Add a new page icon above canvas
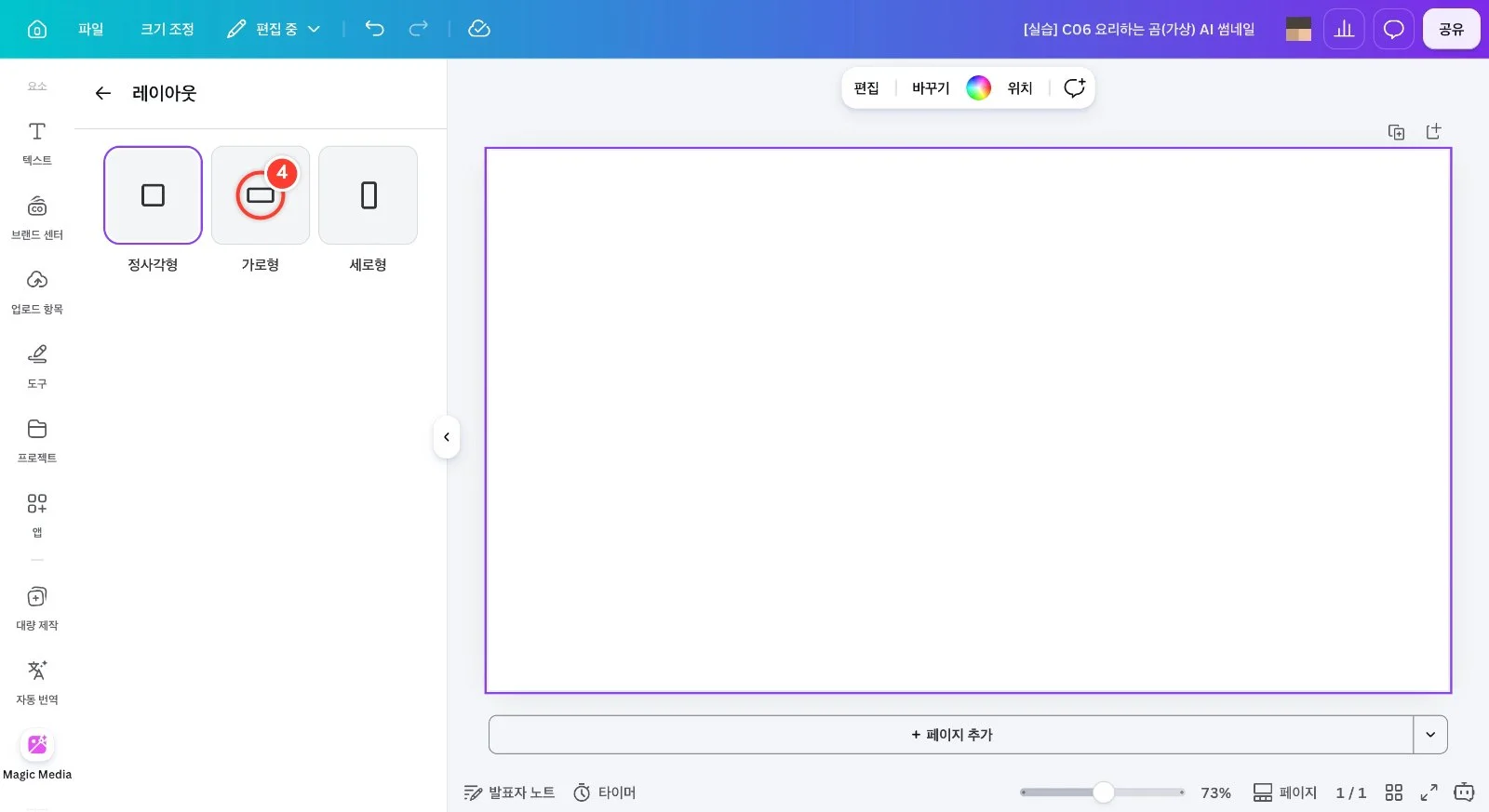 click(1434, 131)
